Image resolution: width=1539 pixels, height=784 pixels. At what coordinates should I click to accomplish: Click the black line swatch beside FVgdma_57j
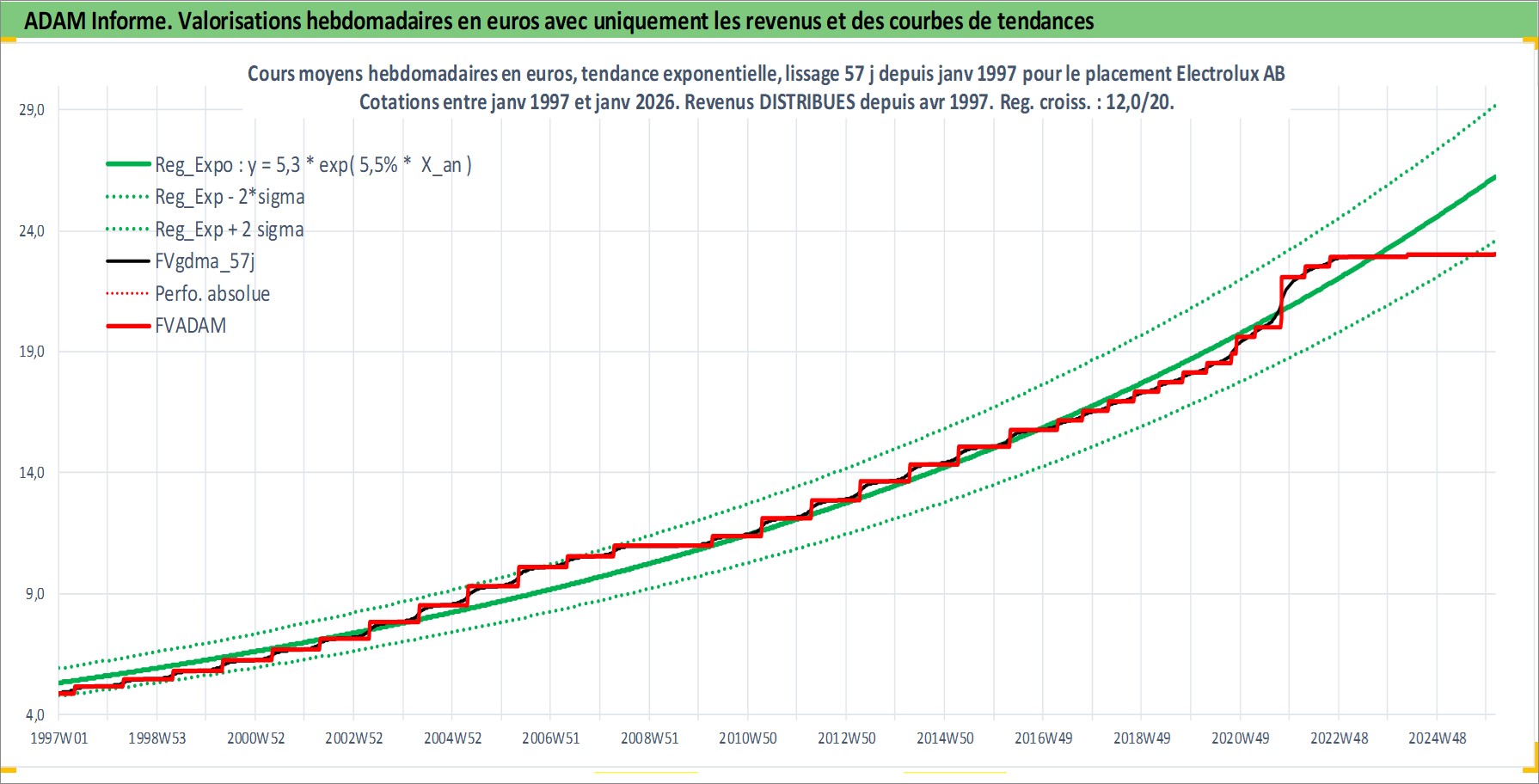pos(128,261)
